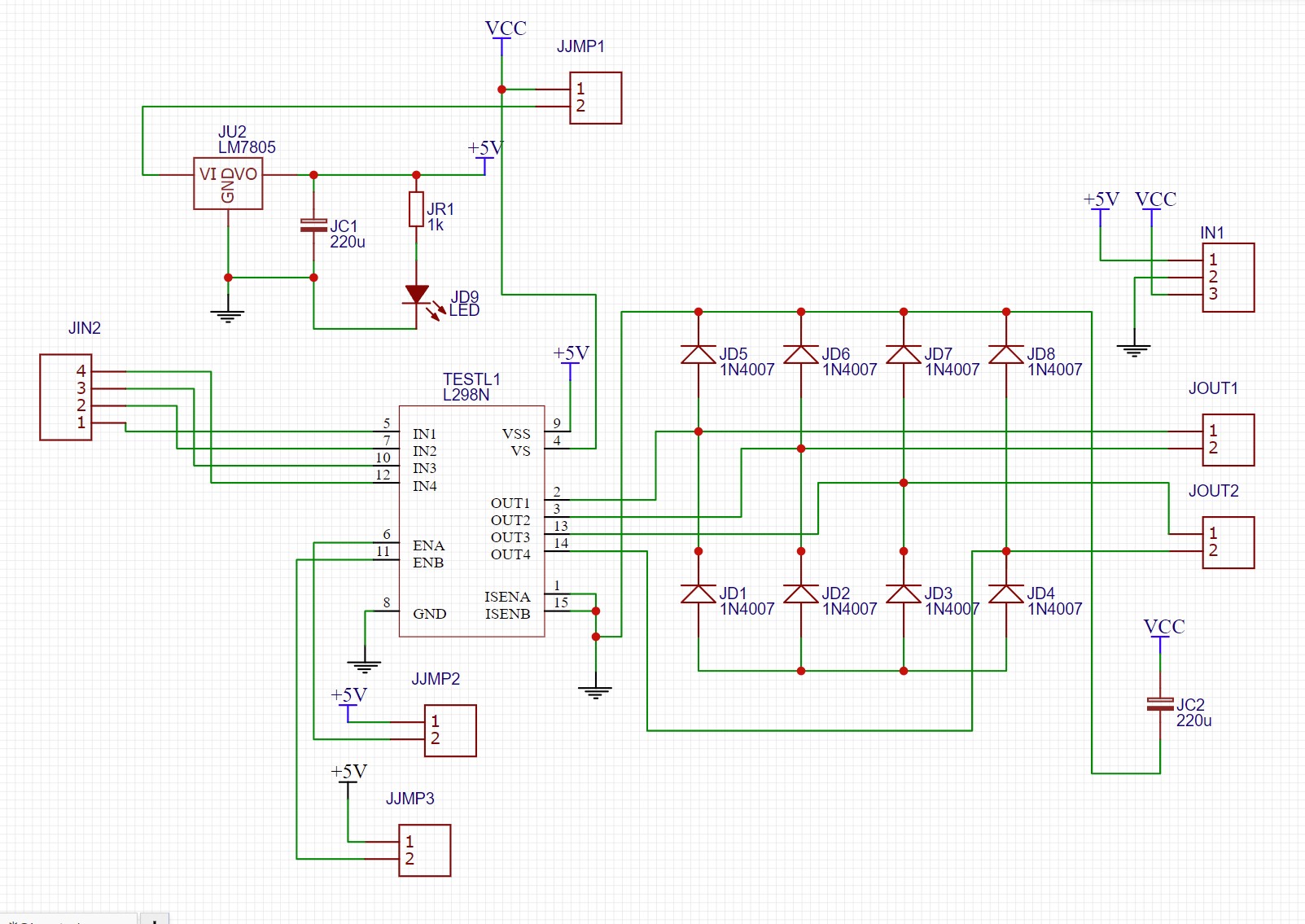Click the 1N4007 label under JD4
Image resolution: width=1305 pixels, height=924 pixels.
[x=1055, y=609]
